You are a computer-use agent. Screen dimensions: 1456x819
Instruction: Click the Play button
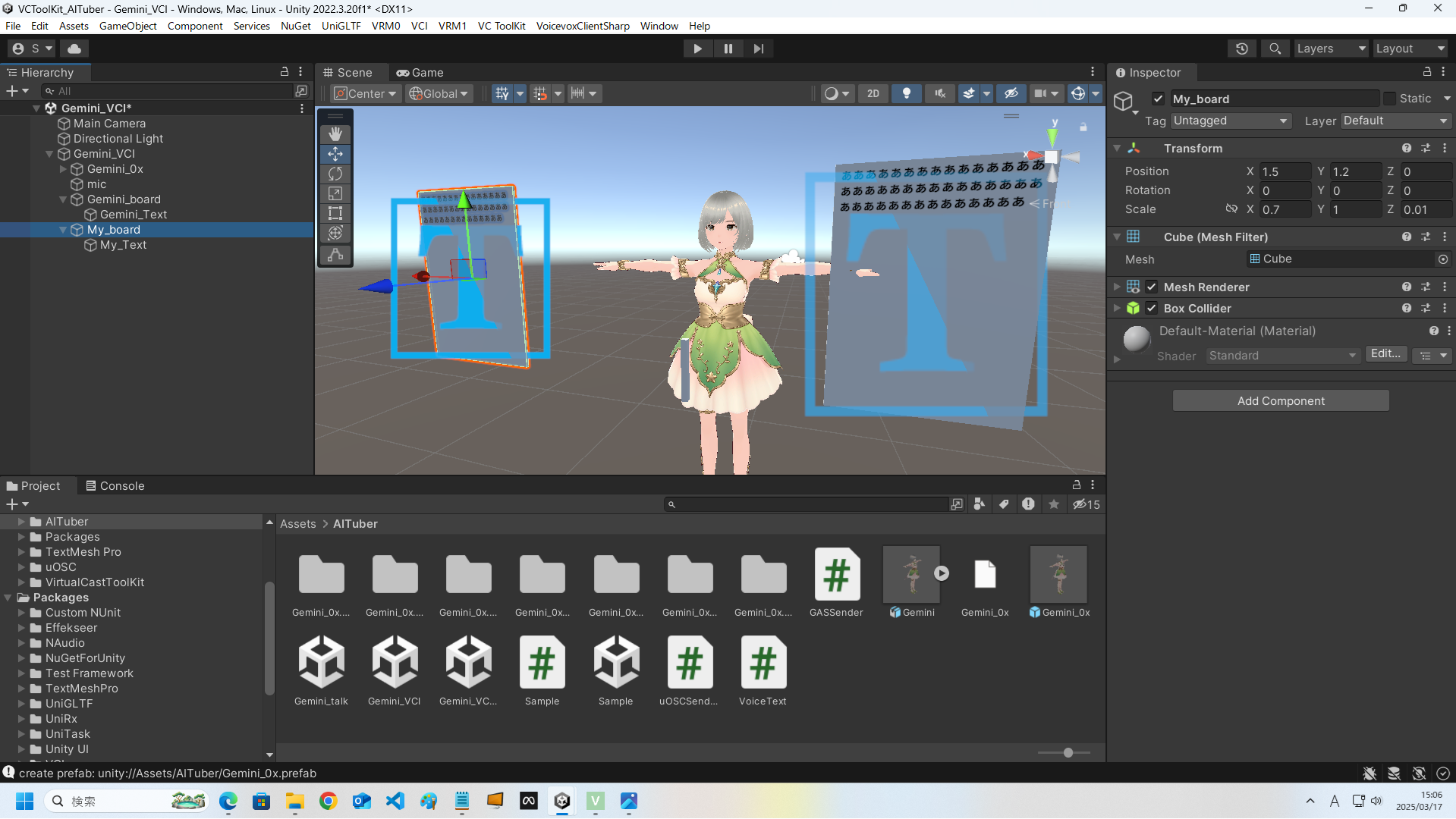click(x=697, y=49)
